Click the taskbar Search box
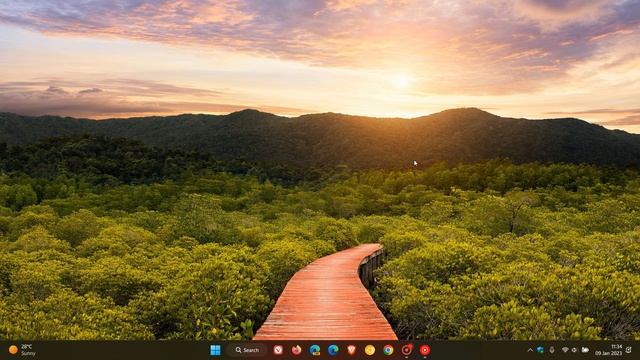 [247, 350]
